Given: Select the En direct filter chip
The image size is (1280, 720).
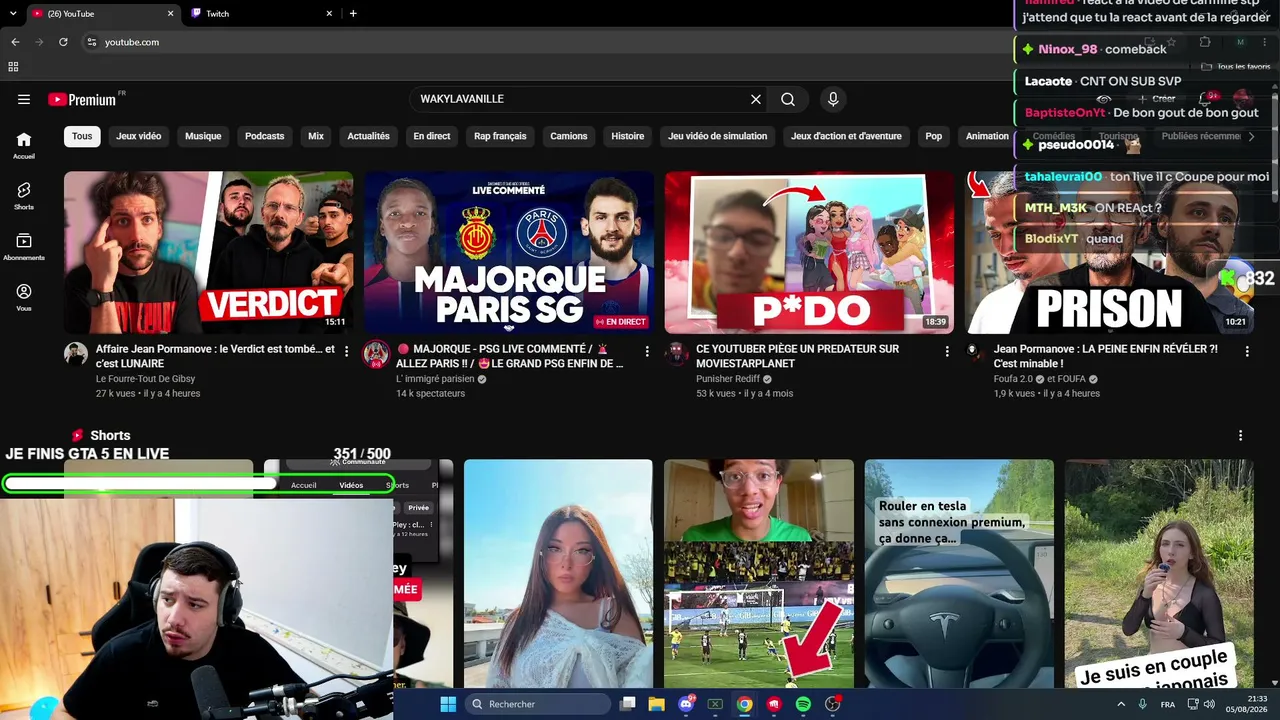Looking at the screenshot, I should [x=432, y=136].
